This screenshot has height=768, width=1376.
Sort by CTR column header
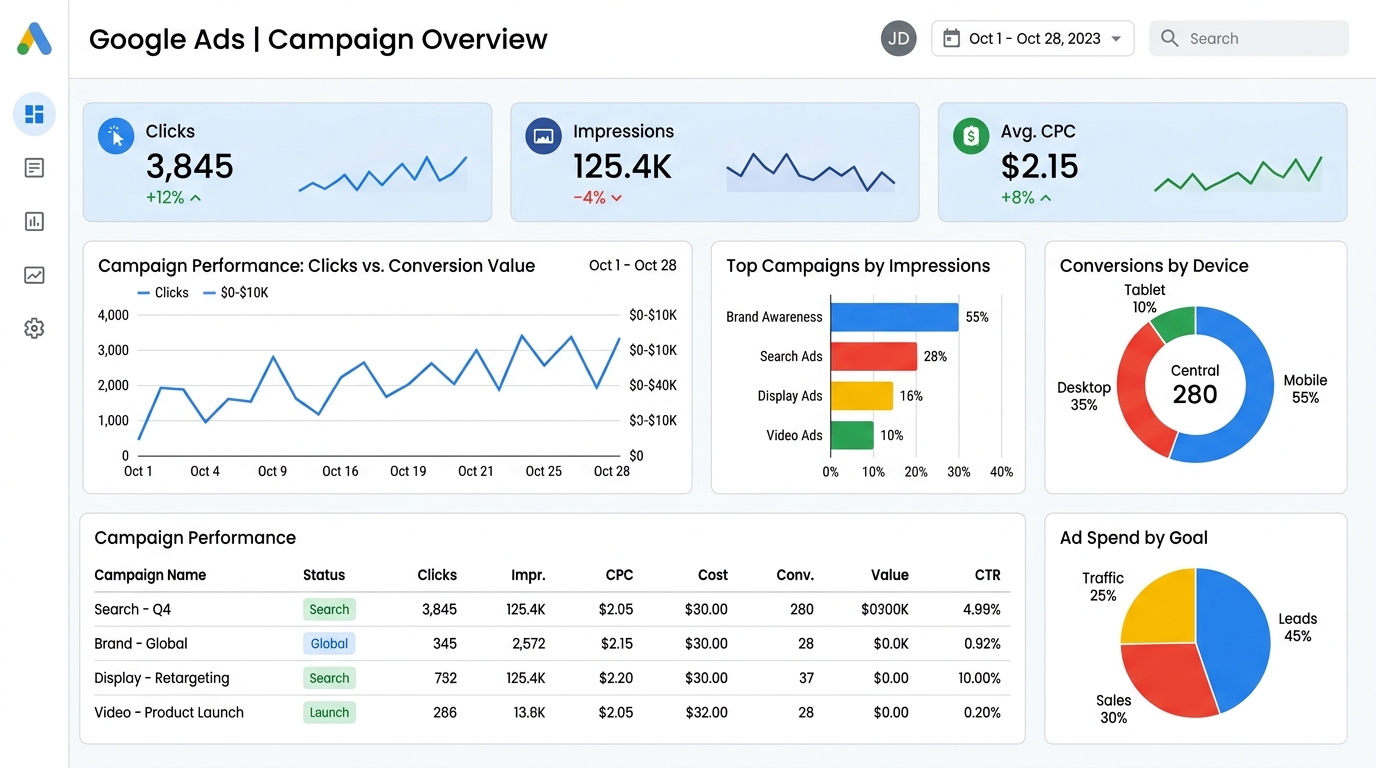click(x=987, y=575)
